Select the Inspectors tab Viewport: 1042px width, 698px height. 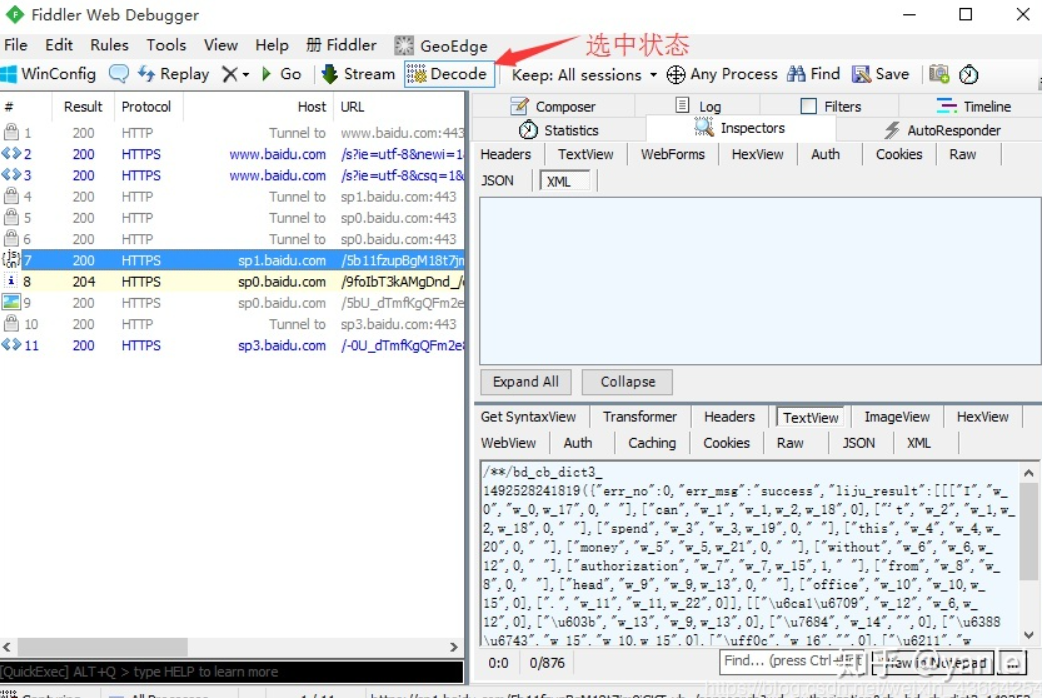[740, 128]
